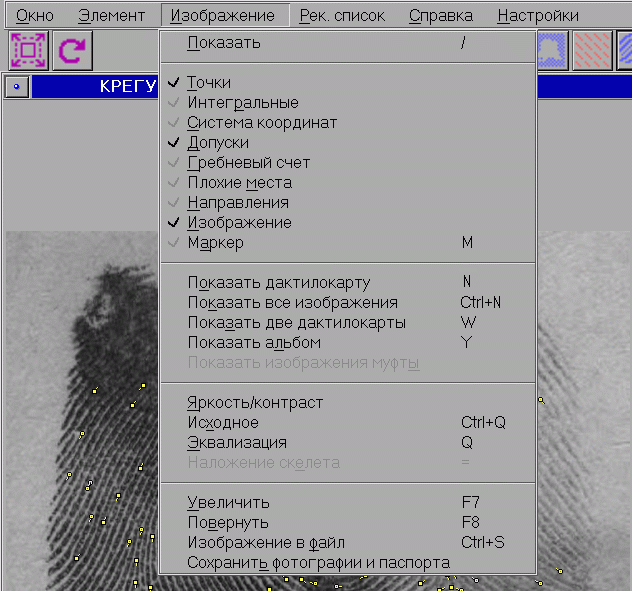Select Сохранить фотографии и паспорта
Screen dimensions: 632x591
click(x=347, y=562)
